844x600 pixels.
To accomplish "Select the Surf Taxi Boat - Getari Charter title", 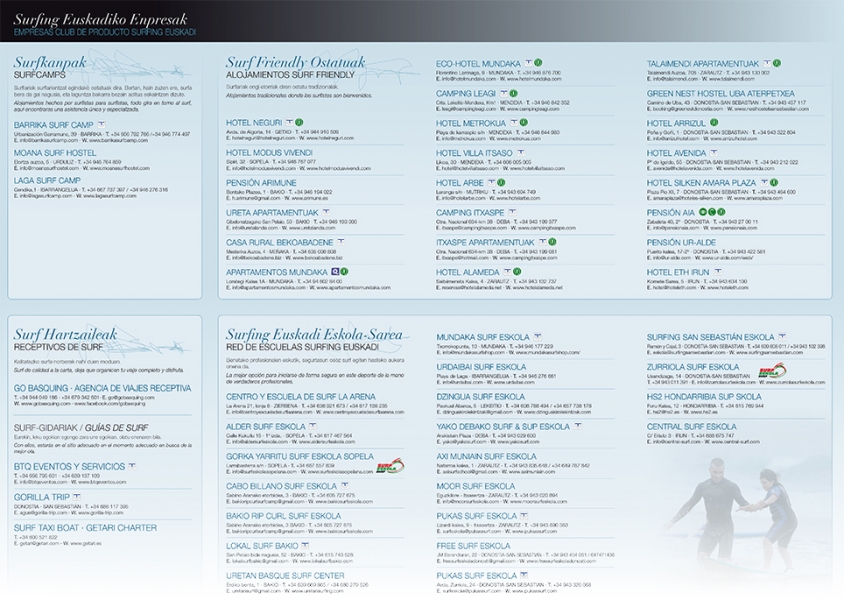I will [x=85, y=528].
